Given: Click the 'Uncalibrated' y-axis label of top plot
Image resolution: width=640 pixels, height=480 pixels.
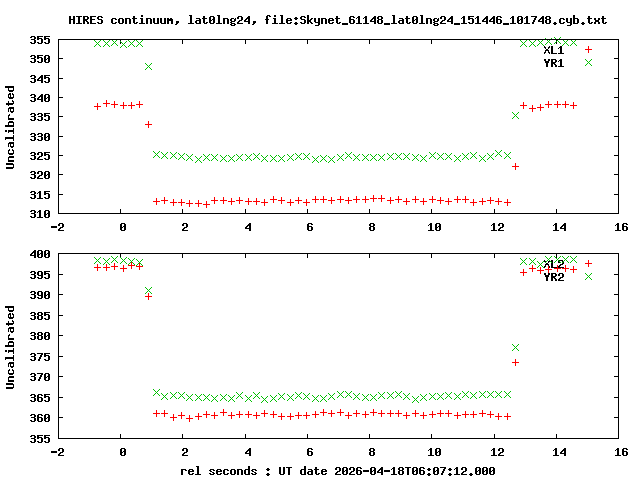Looking at the screenshot, I should tap(10, 127).
